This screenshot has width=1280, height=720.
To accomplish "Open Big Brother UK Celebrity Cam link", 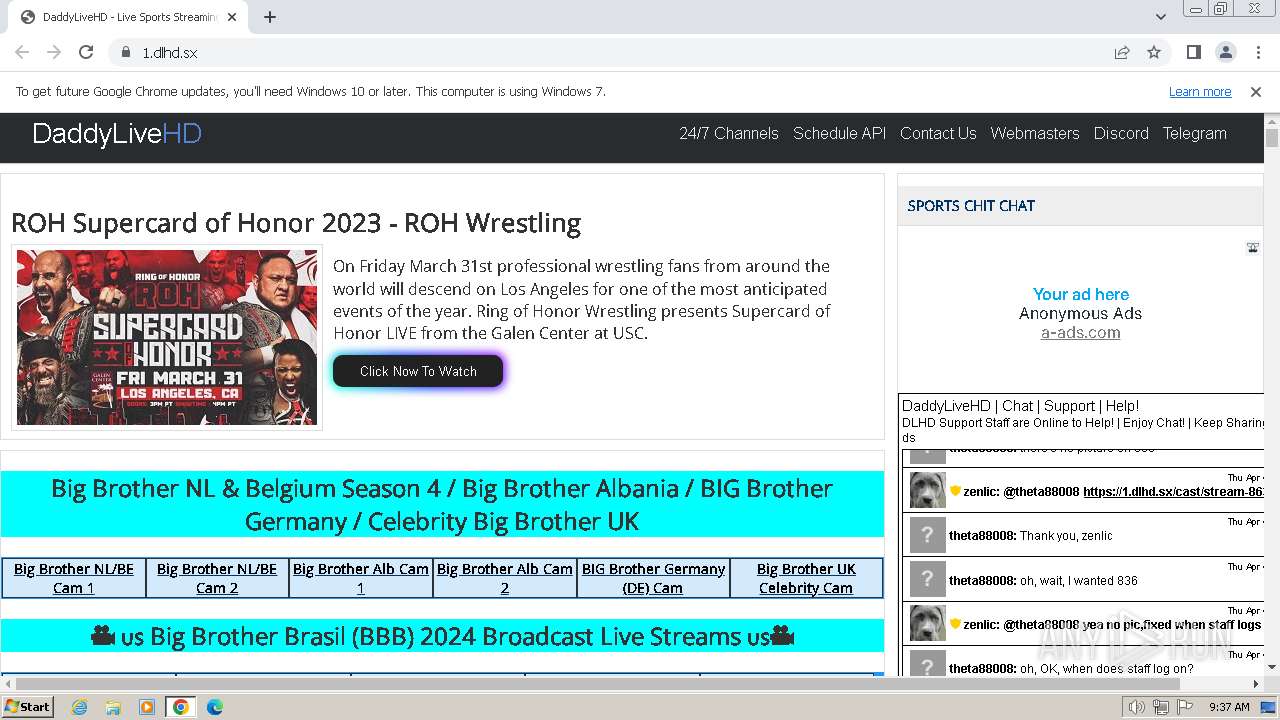I will pyautogui.click(x=806, y=578).
